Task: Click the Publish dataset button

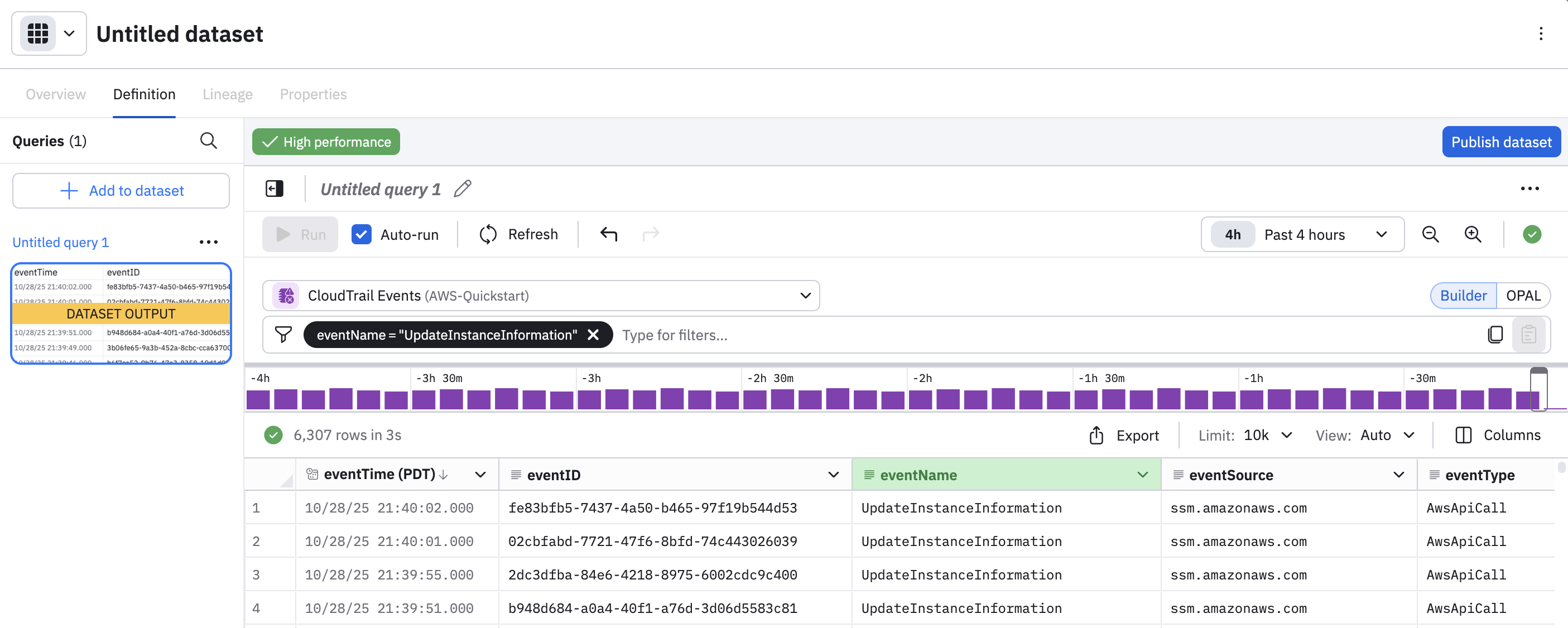Action: coord(1501,141)
